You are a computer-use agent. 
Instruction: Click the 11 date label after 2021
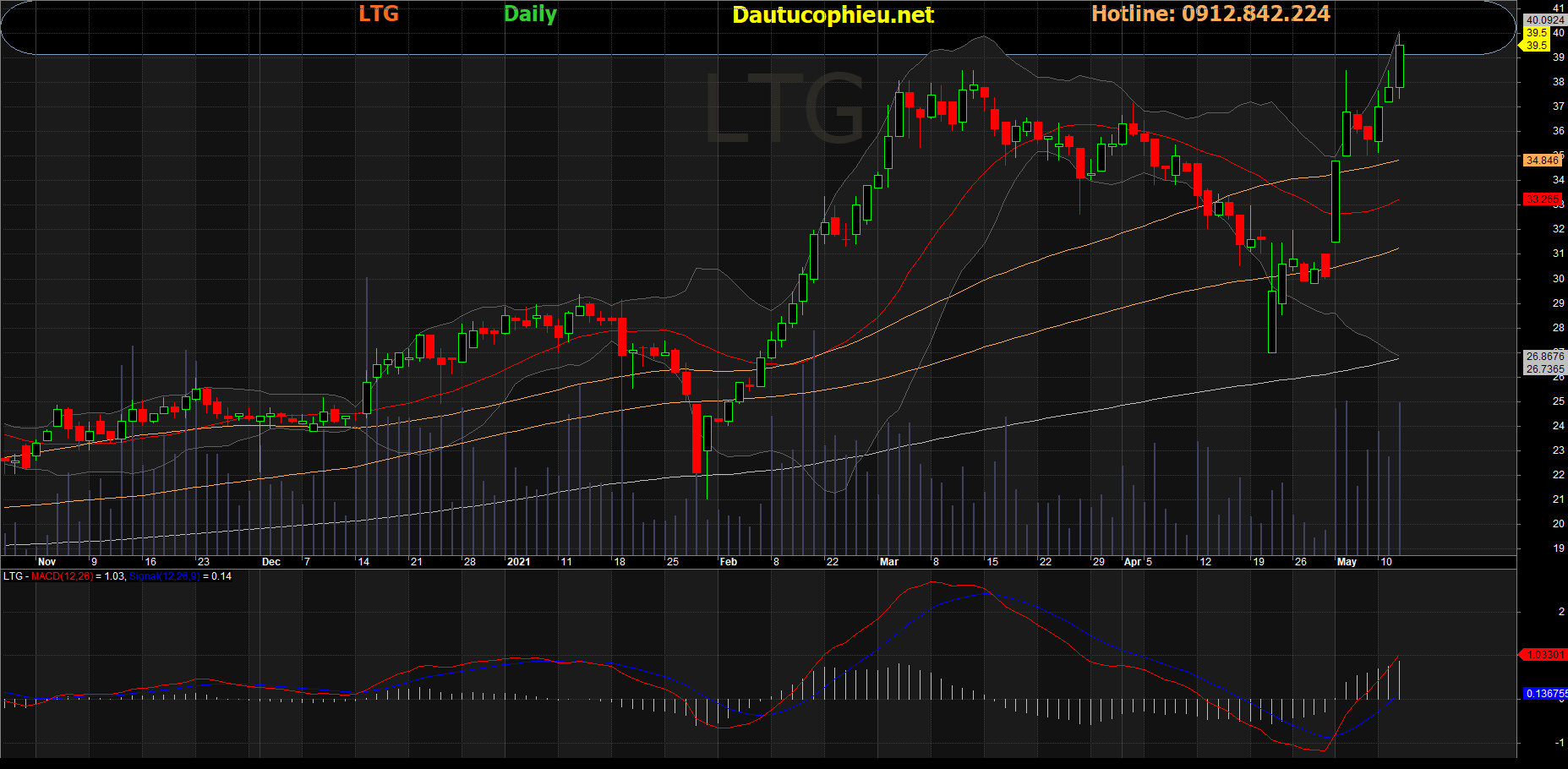point(565,562)
